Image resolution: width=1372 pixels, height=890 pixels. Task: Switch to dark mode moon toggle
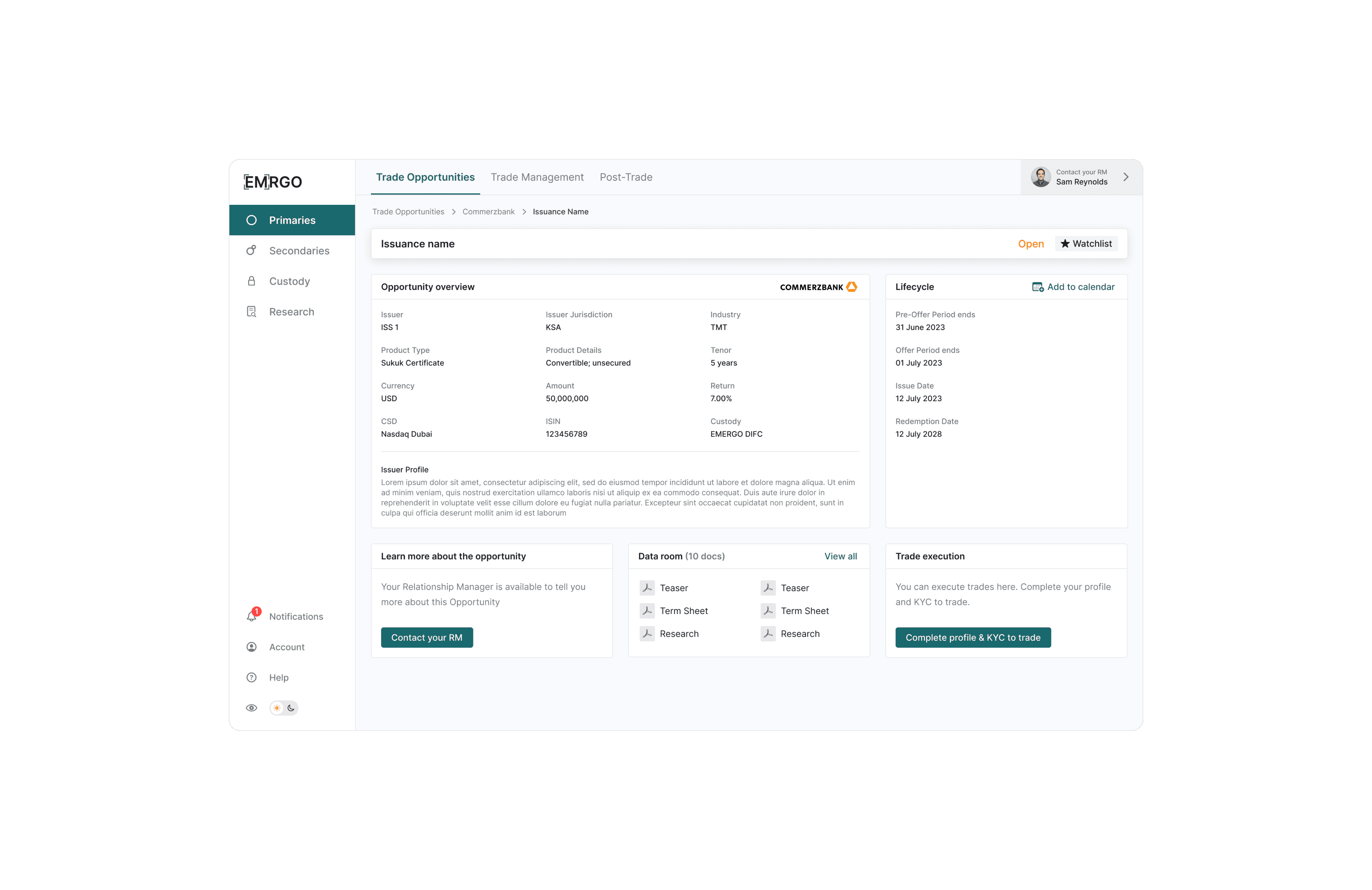coord(291,708)
